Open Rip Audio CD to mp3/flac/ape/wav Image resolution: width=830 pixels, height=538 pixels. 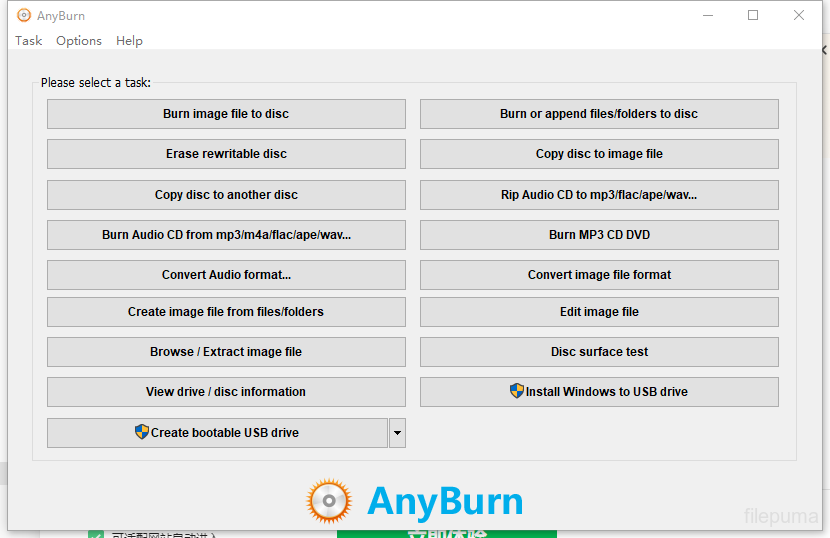pyautogui.click(x=599, y=195)
